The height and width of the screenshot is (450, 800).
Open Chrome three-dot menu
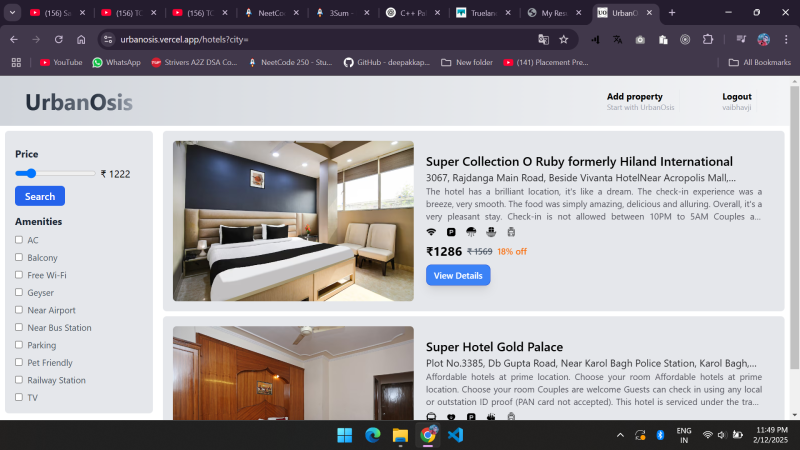pyautogui.click(x=786, y=39)
